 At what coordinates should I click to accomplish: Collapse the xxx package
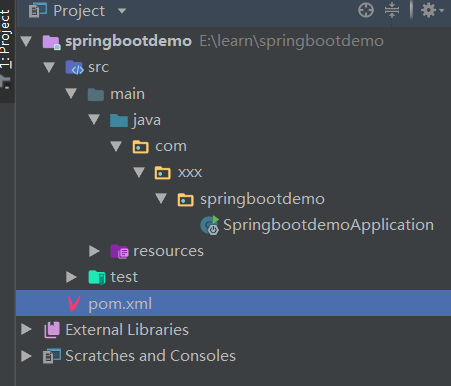pyautogui.click(x=139, y=172)
